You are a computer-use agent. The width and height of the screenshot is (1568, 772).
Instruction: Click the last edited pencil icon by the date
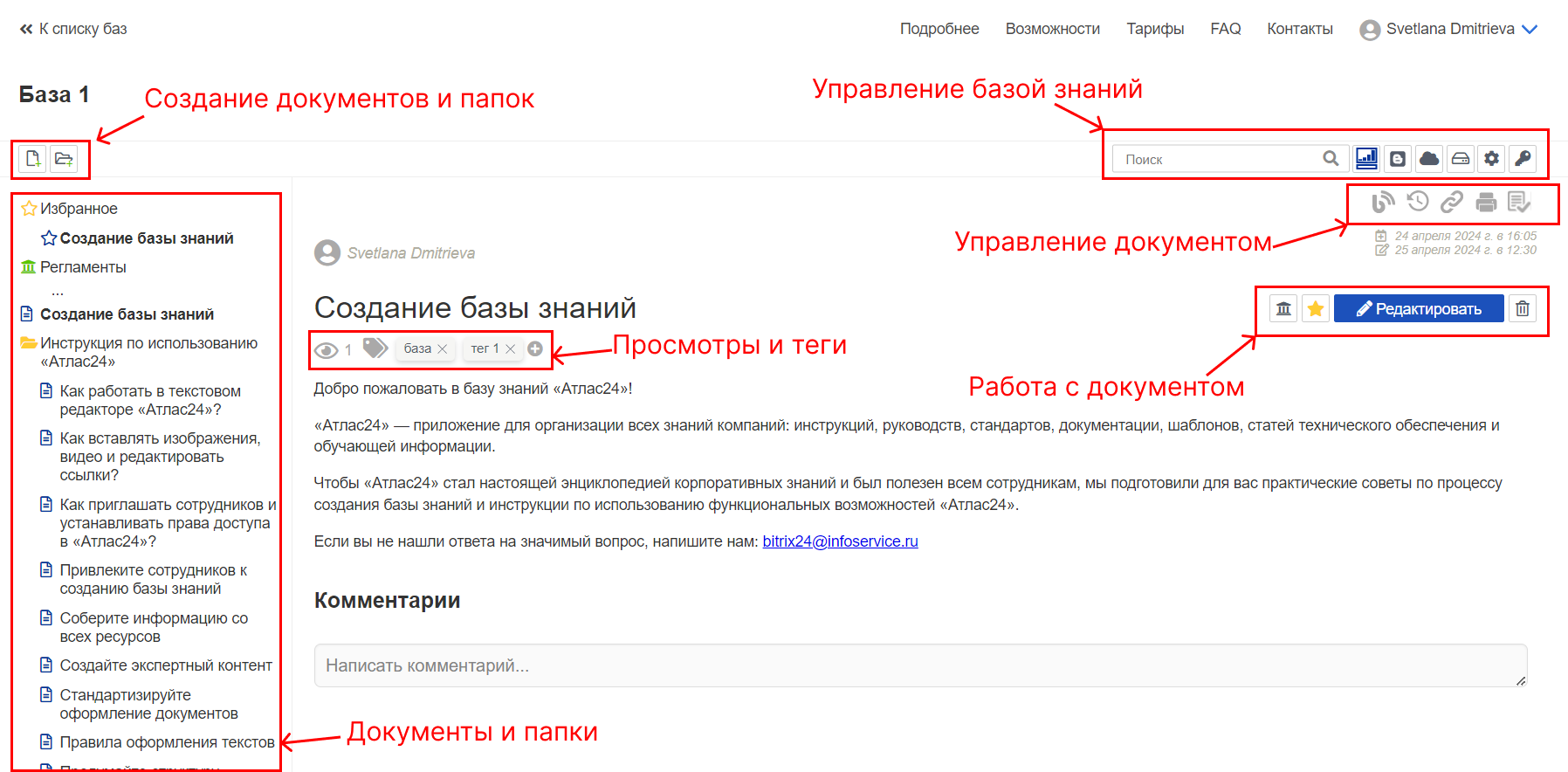1381,250
